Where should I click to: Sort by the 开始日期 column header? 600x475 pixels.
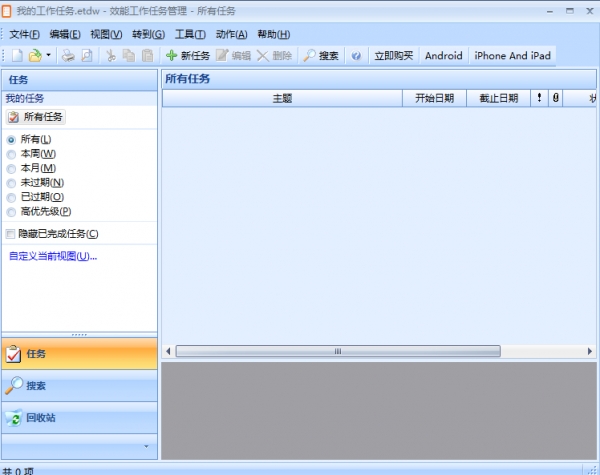pyautogui.click(x=434, y=98)
